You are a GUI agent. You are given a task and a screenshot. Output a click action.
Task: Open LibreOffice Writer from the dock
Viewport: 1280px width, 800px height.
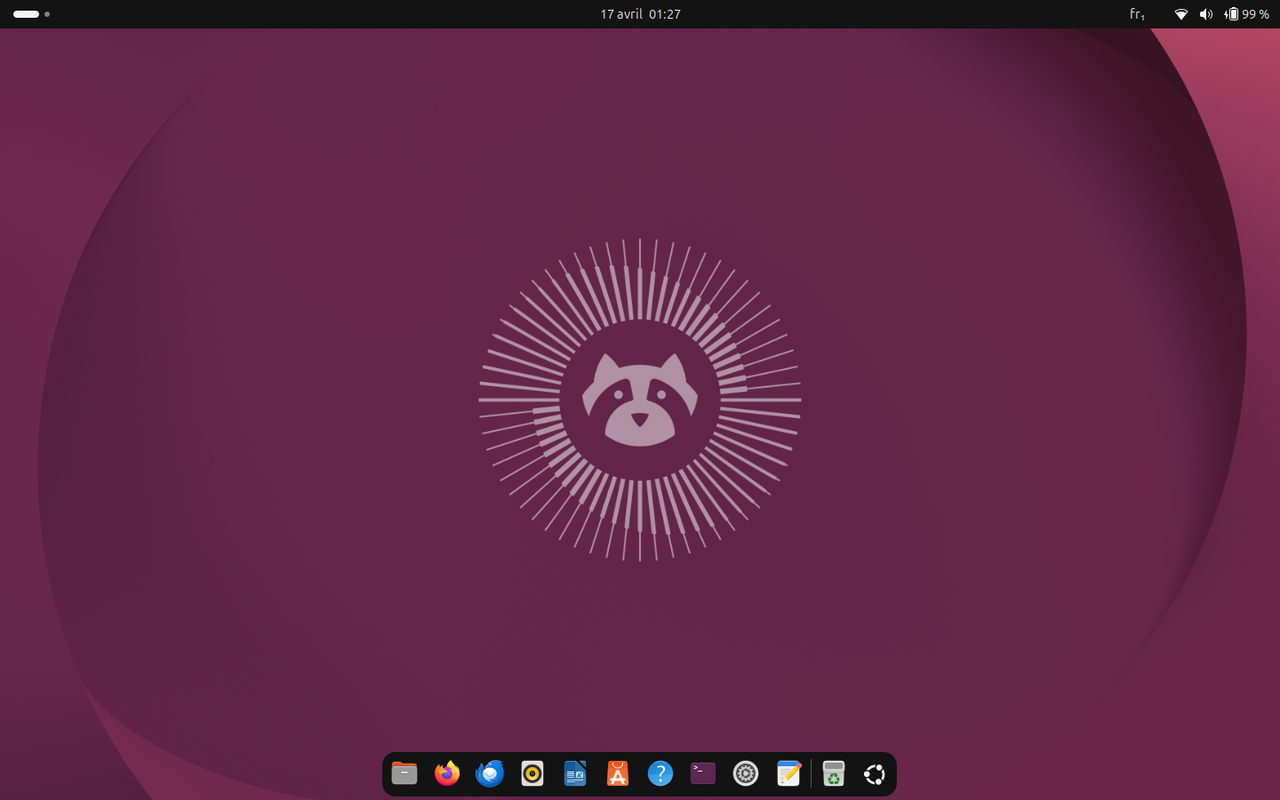[x=575, y=773]
